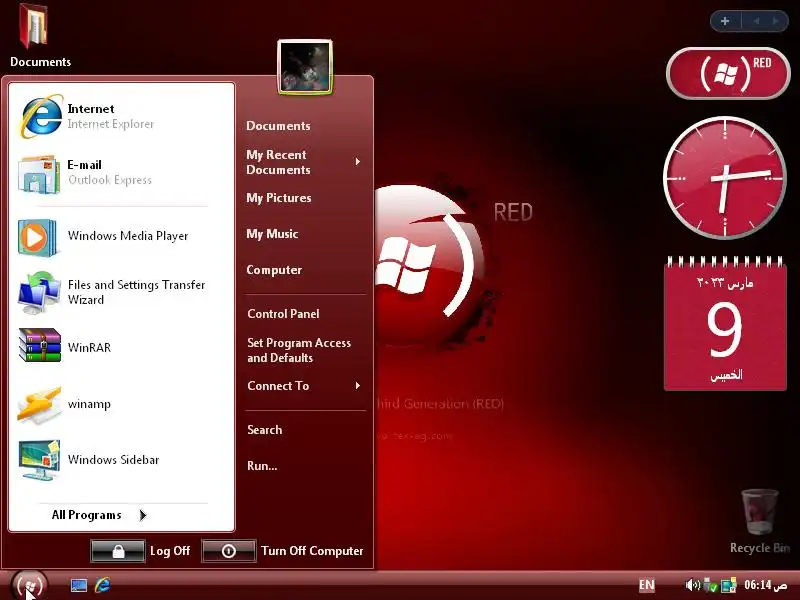This screenshot has width=800, height=600.
Task: Click the Connect To label text
Action: pos(278,386)
